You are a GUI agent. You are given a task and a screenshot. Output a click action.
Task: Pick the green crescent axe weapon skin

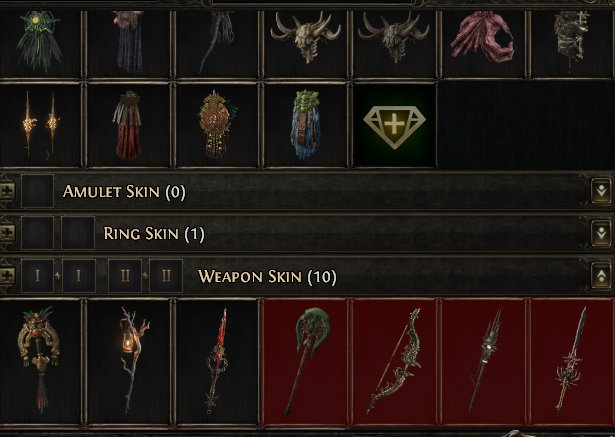coord(306,361)
